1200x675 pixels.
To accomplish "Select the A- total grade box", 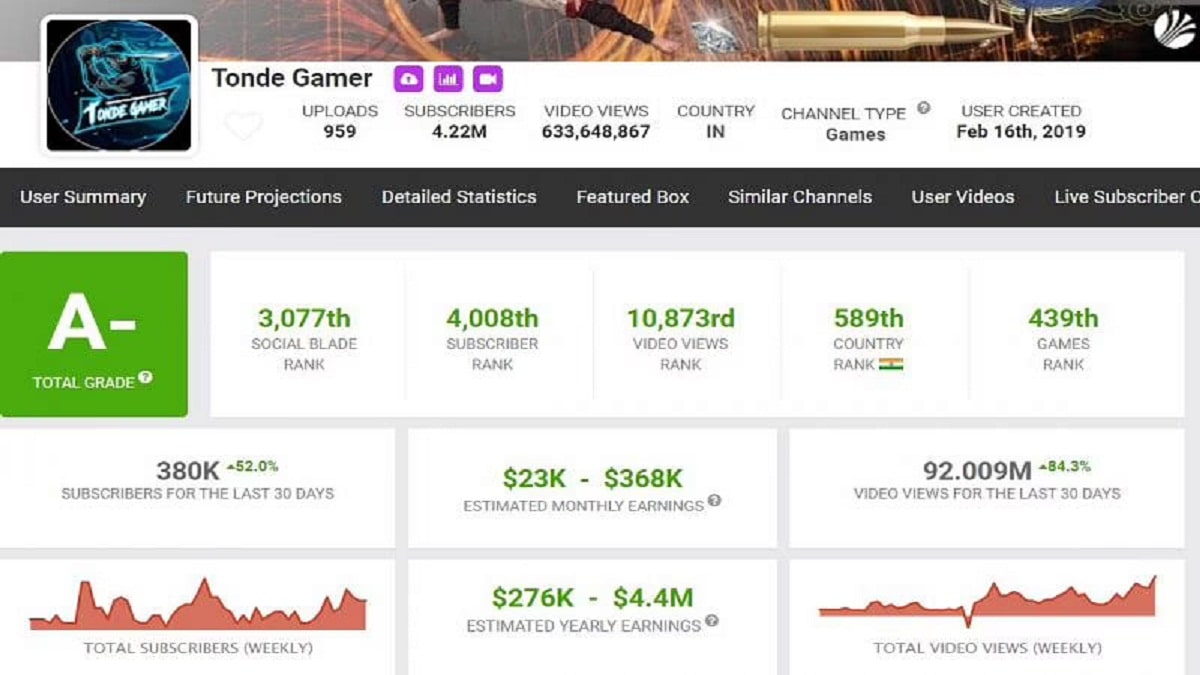I will point(94,334).
